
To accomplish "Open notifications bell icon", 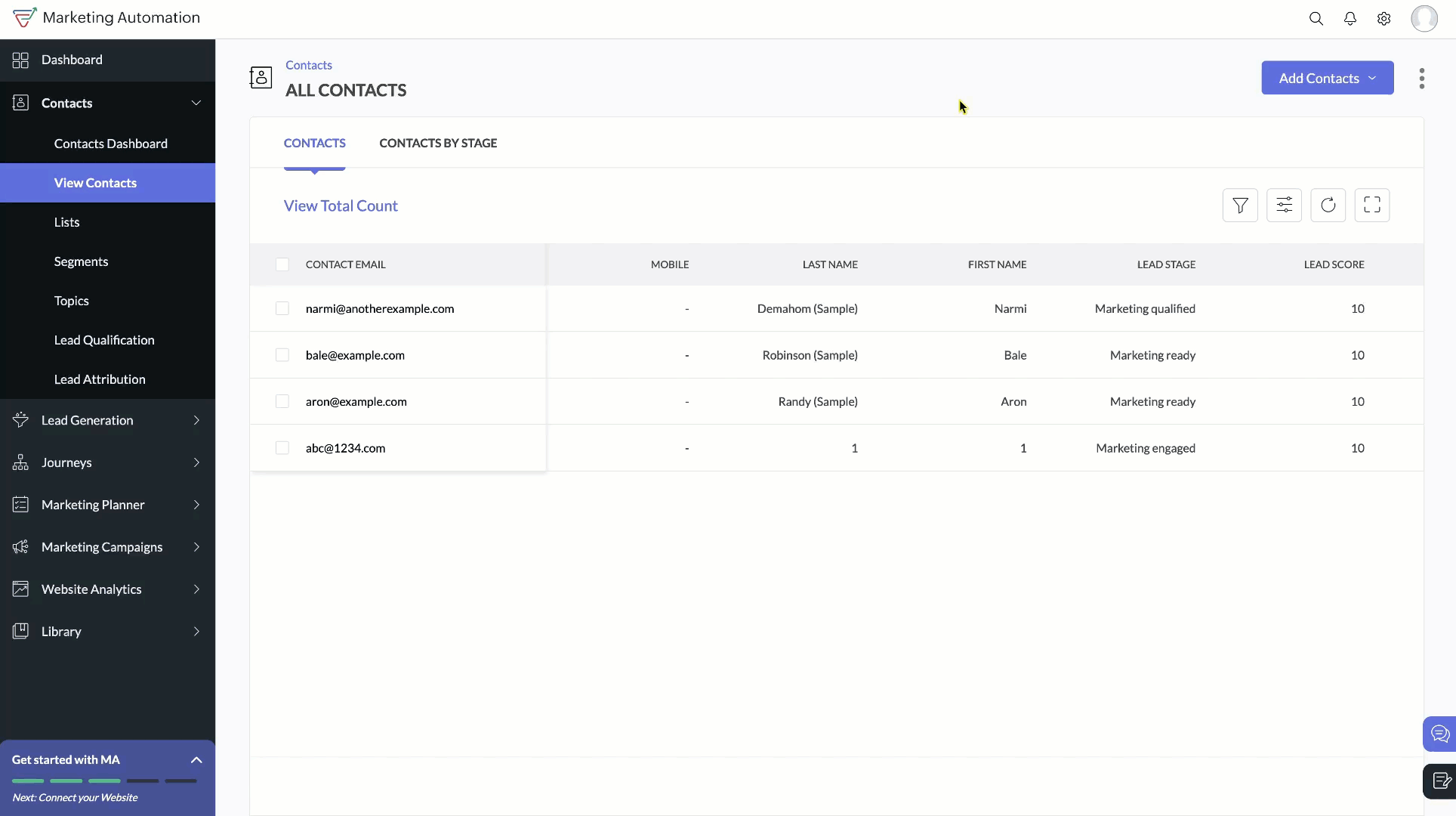I will (x=1350, y=19).
